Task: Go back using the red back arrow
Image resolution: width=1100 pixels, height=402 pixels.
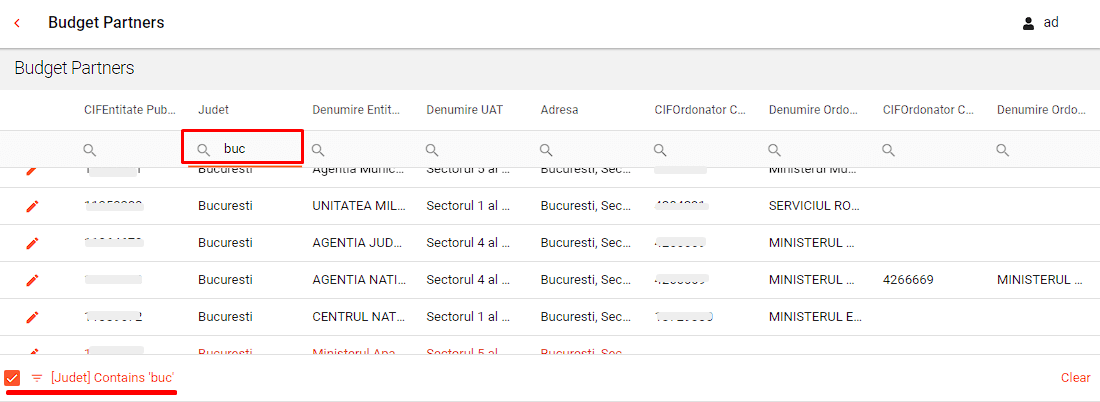Action: [x=18, y=23]
